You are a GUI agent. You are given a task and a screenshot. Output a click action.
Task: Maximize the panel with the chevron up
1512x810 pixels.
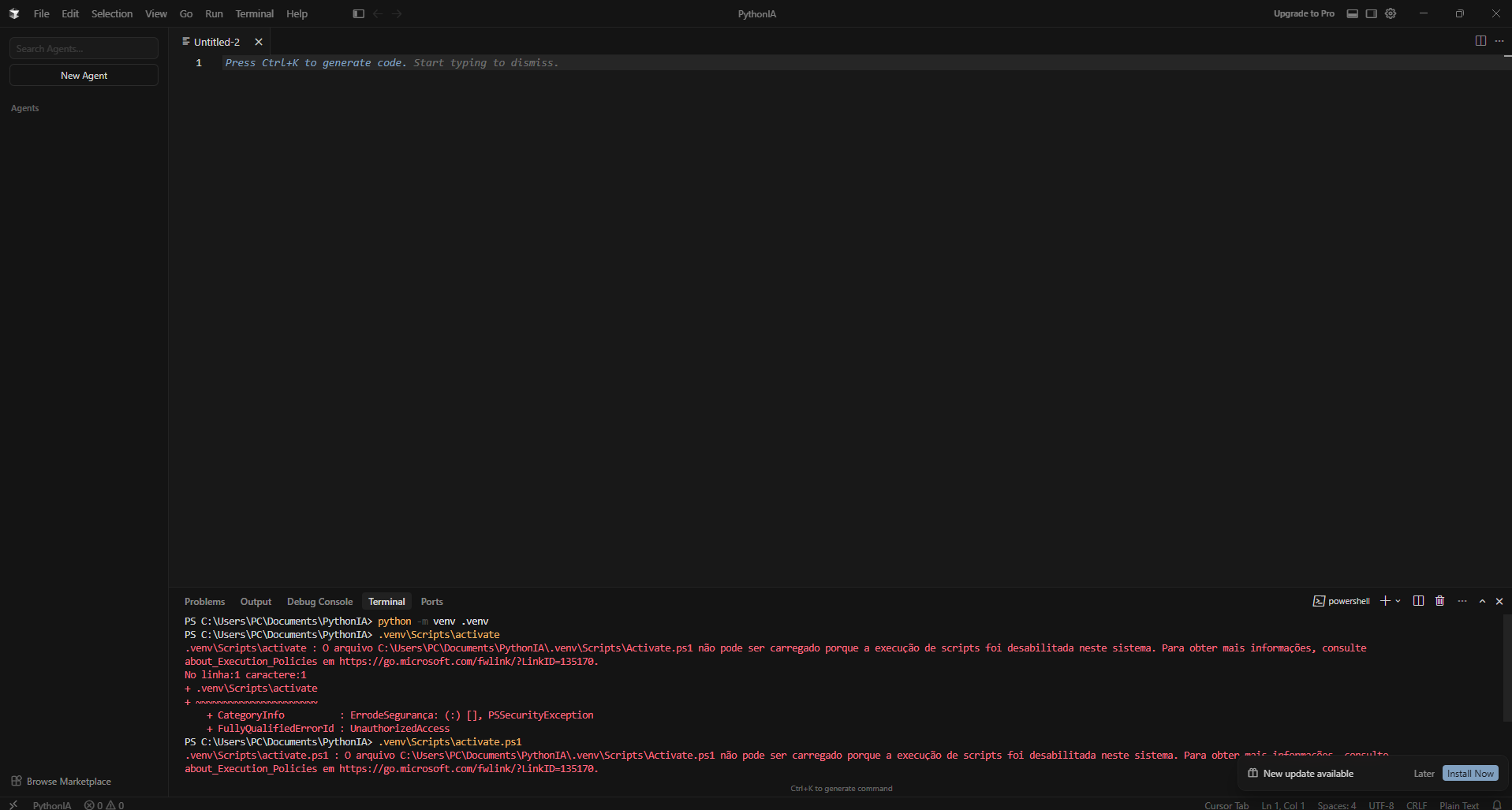[1482, 601]
